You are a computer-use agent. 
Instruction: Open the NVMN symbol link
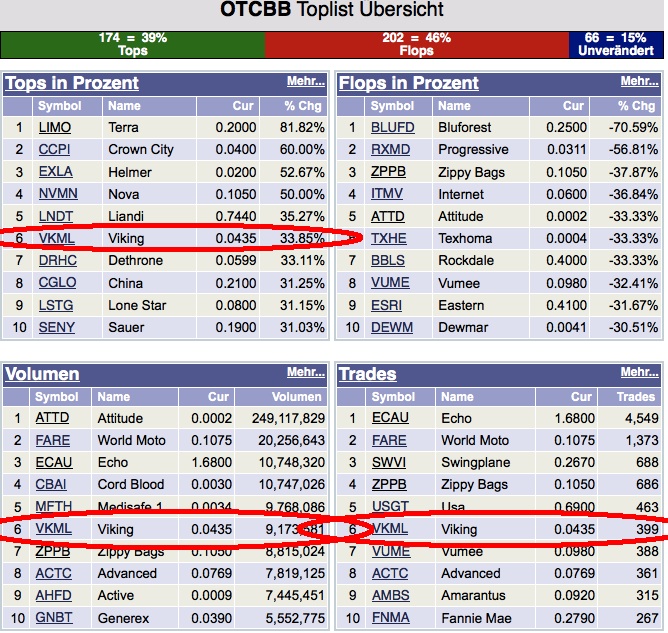pos(58,194)
